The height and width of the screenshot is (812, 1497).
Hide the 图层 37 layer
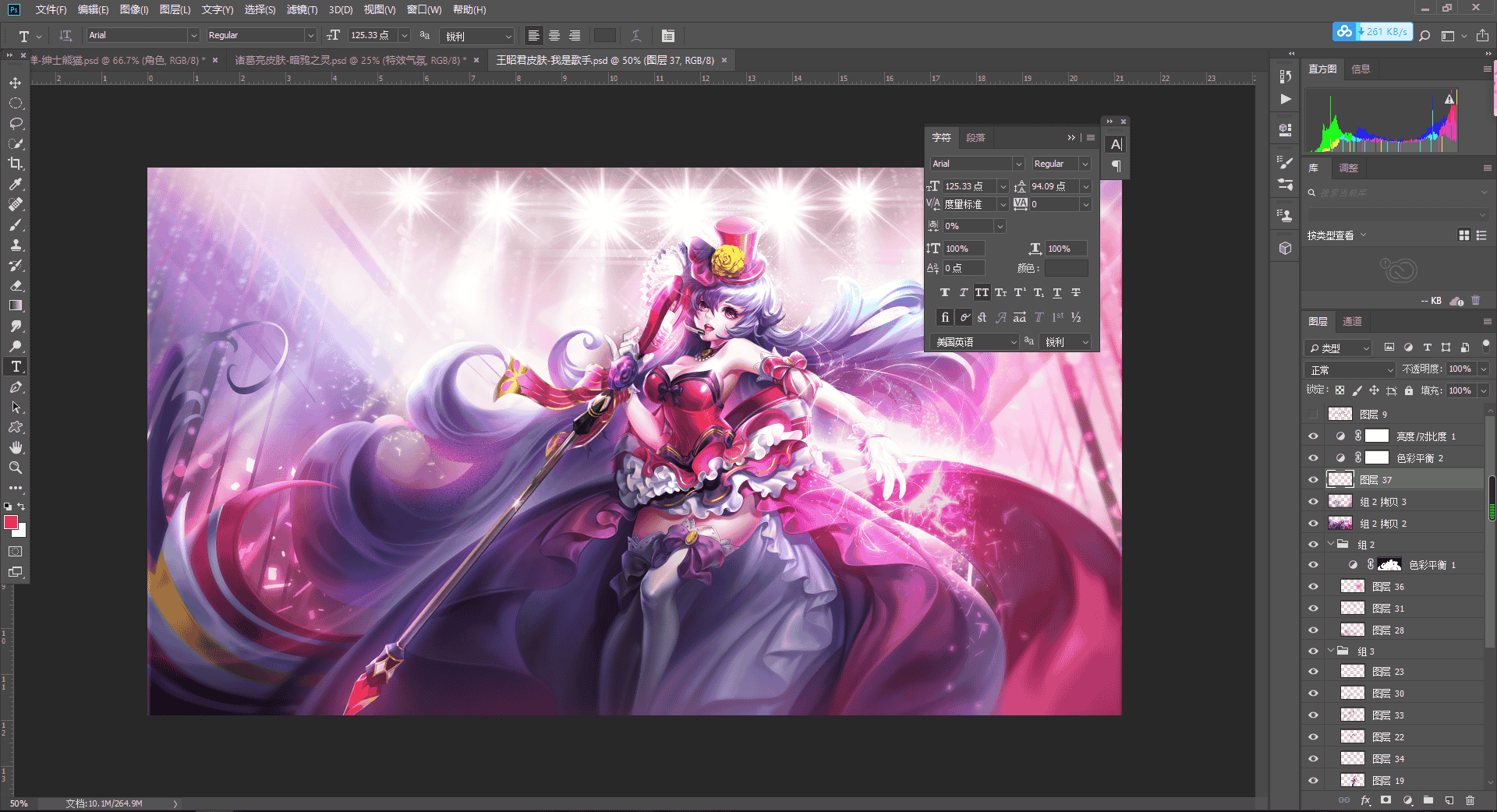[1313, 480]
